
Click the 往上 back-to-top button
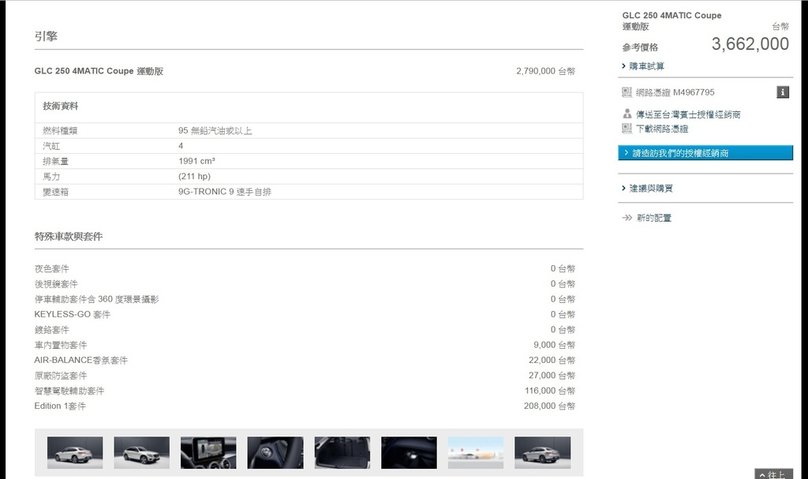click(x=773, y=474)
